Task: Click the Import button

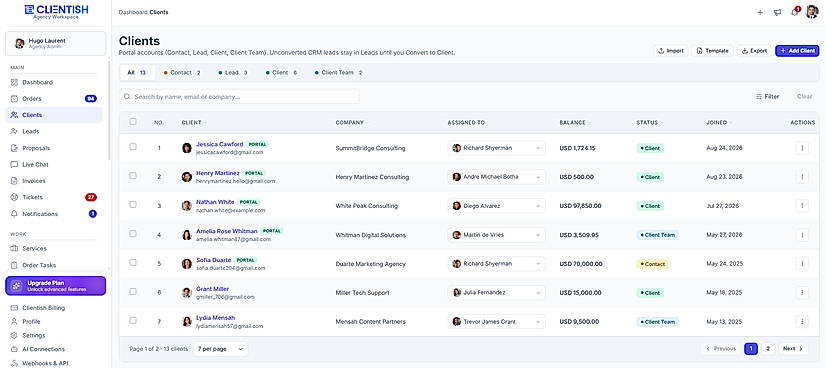Action: pyautogui.click(x=671, y=51)
